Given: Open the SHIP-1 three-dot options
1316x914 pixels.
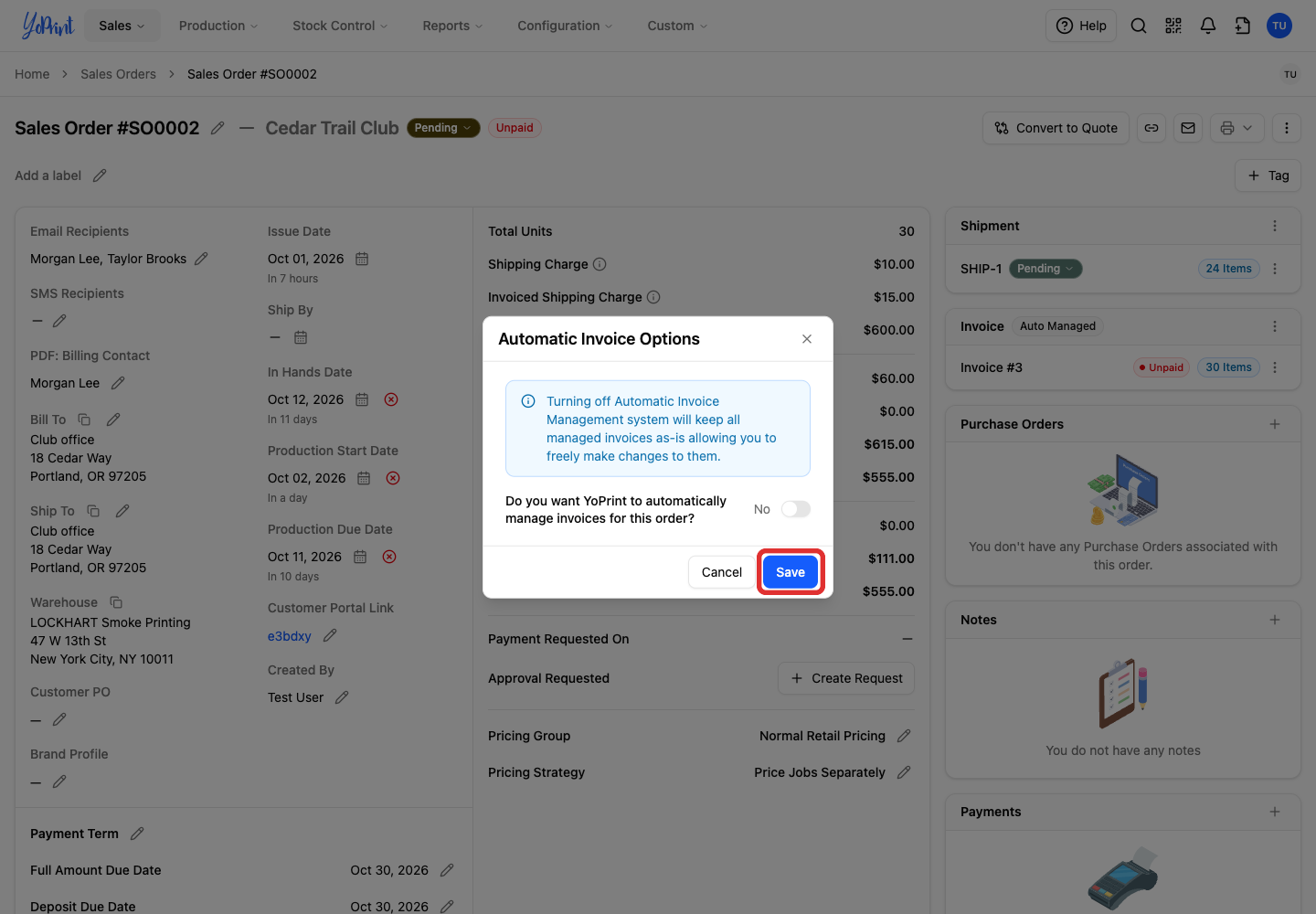Looking at the screenshot, I should pyautogui.click(x=1275, y=269).
